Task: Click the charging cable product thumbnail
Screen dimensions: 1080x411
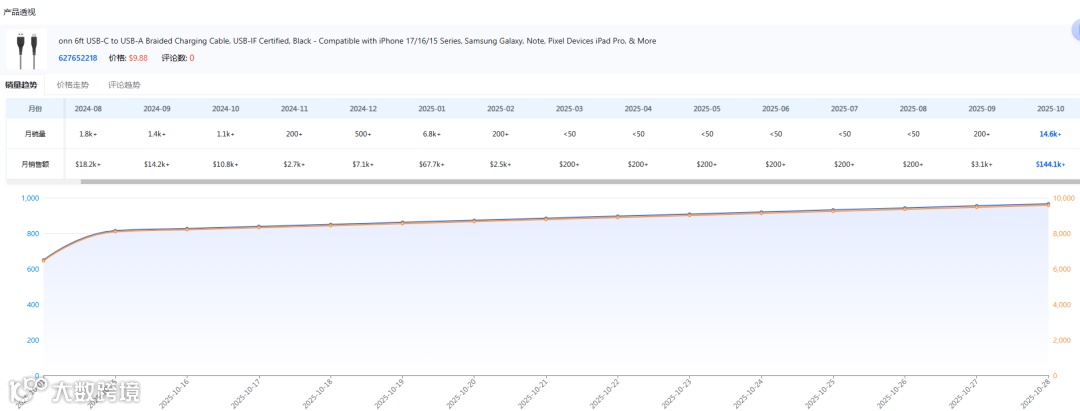Action: click(x=26, y=50)
